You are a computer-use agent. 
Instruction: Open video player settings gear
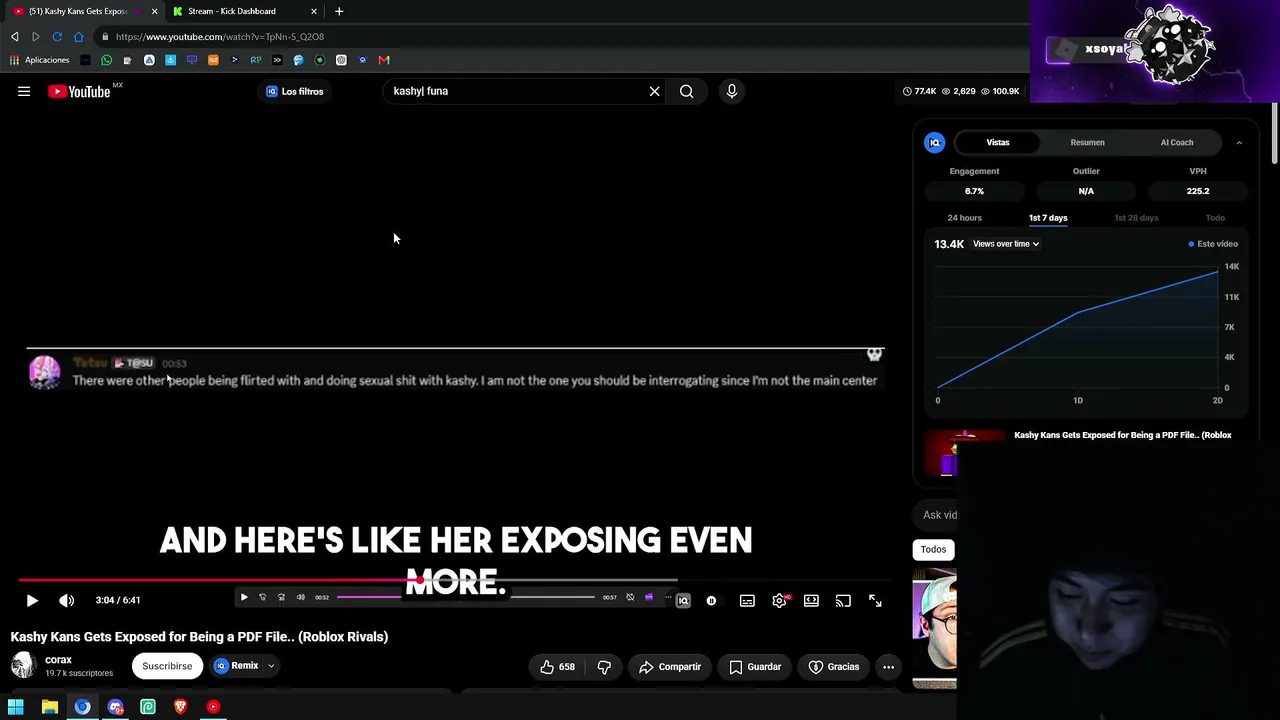click(x=780, y=600)
